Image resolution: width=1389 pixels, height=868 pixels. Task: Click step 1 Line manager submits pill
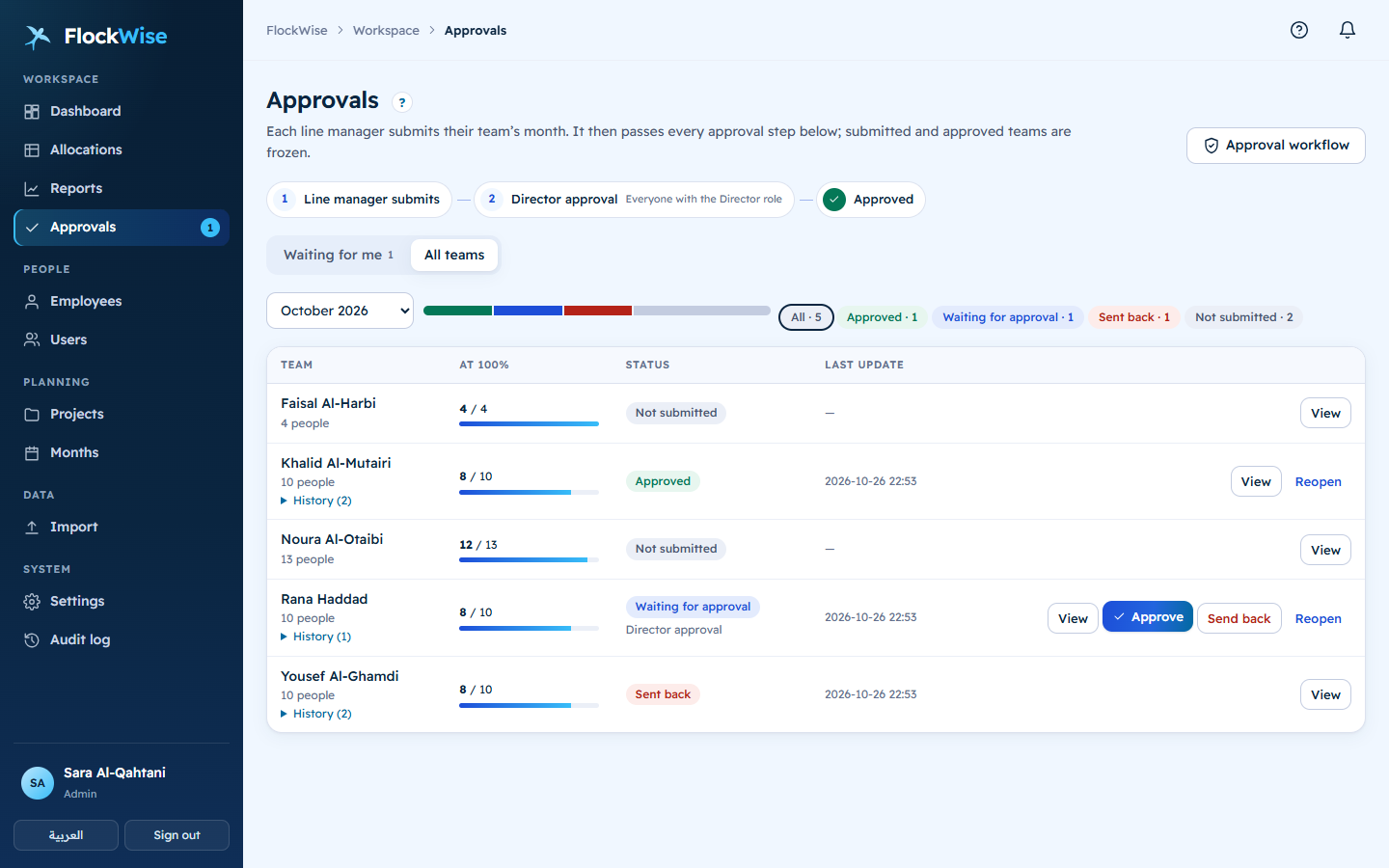point(359,200)
